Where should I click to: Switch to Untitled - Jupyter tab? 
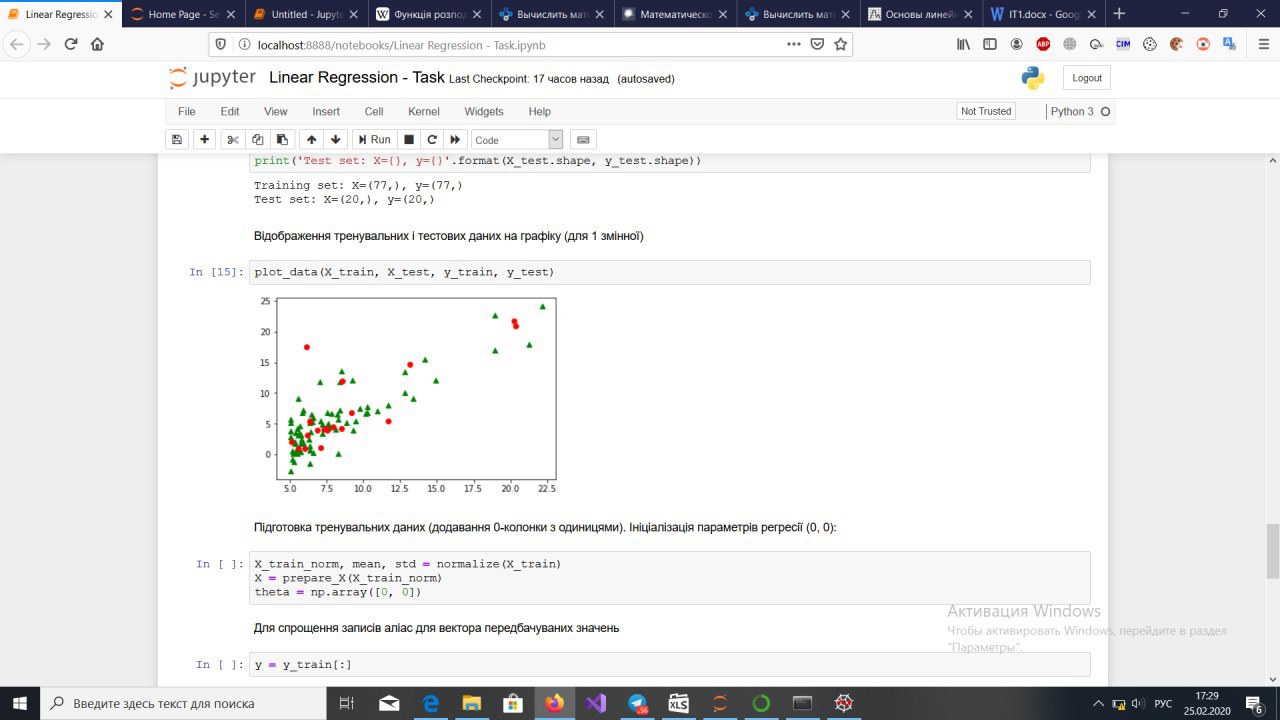(x=305, y=15)
